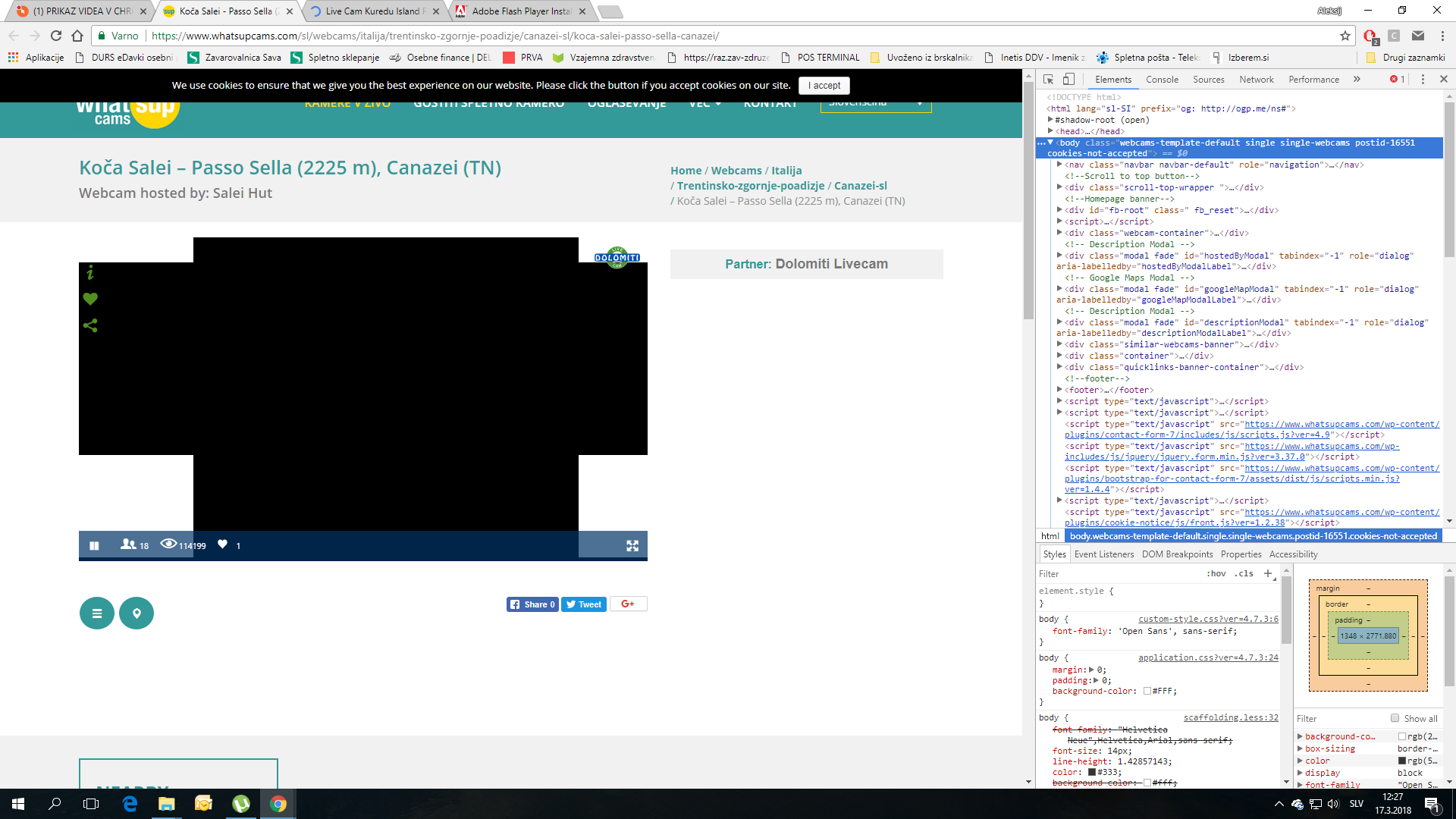Expand the head element node
This screenshot has height=819, width=1456.
pyautogui.click(x=1050, y=131)
